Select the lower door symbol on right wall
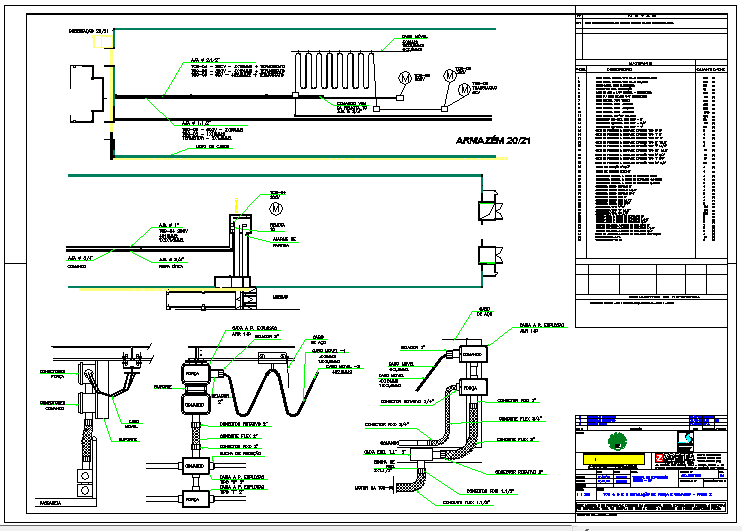This screenshot has height=531, width=742. pyautogui.click(x=489, y=260)
